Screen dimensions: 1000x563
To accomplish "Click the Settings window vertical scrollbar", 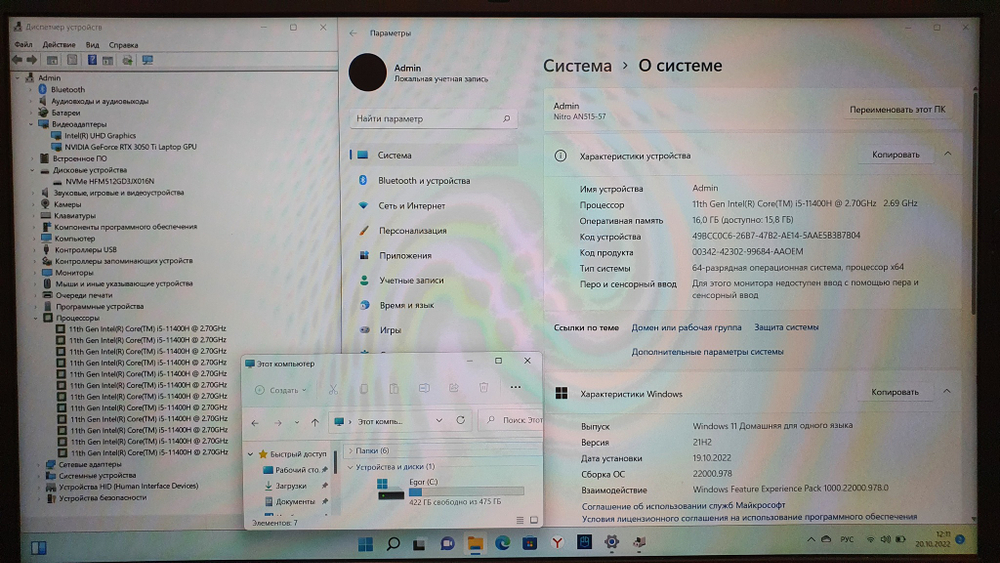I will tap(974, 204).
